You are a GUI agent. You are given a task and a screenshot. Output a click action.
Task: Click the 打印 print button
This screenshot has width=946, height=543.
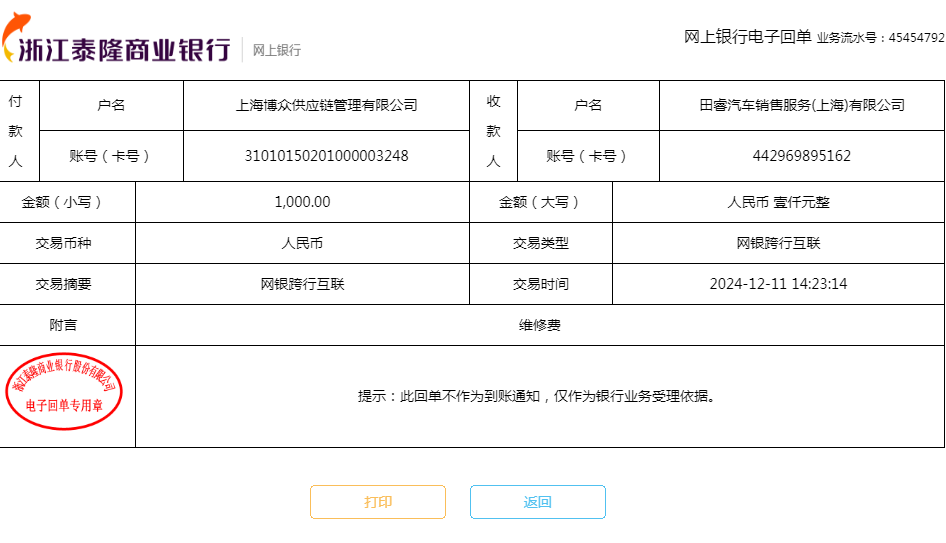pos(378,502)
